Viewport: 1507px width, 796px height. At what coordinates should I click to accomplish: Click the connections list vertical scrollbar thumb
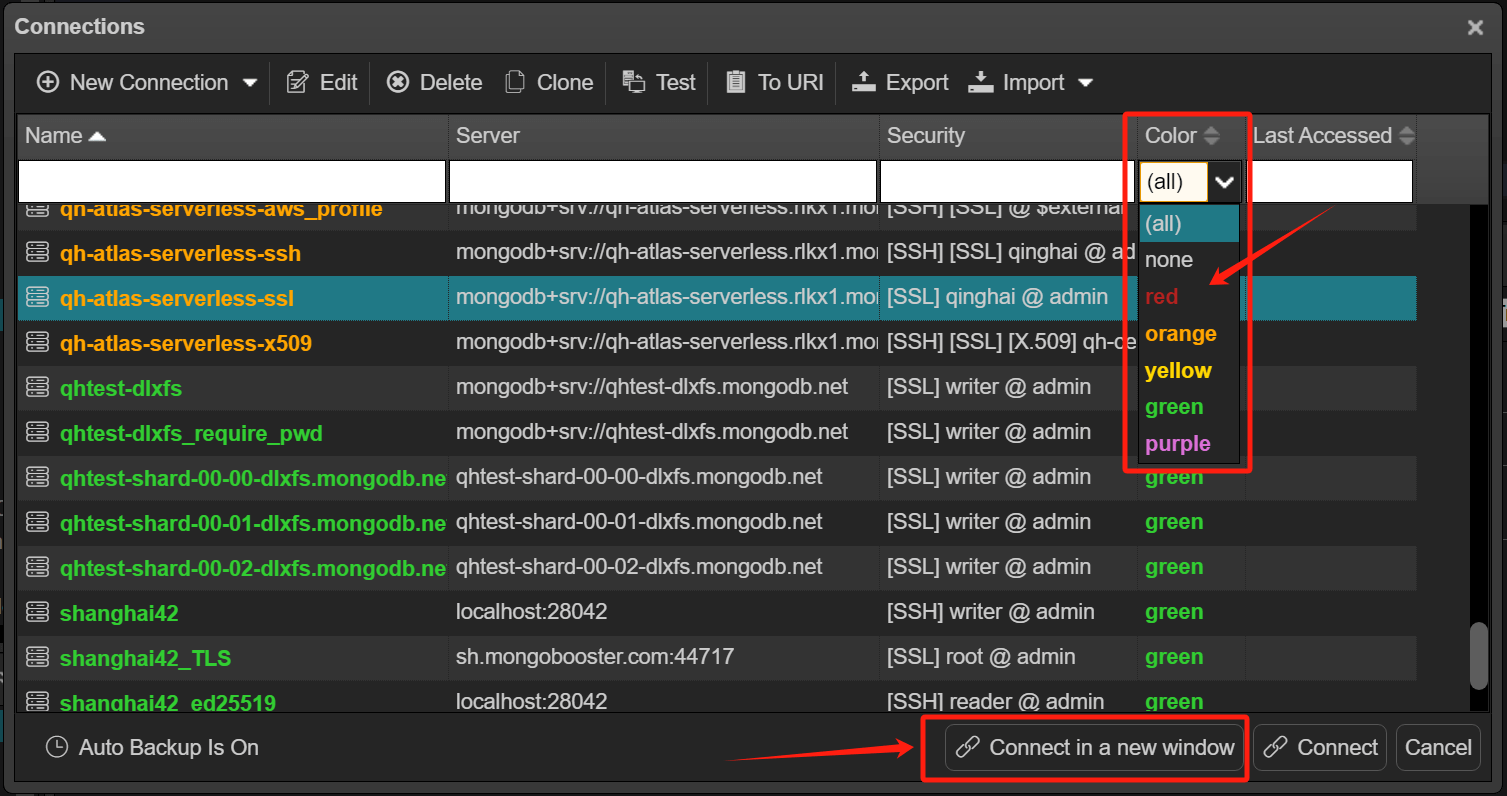pos(1479,656)
